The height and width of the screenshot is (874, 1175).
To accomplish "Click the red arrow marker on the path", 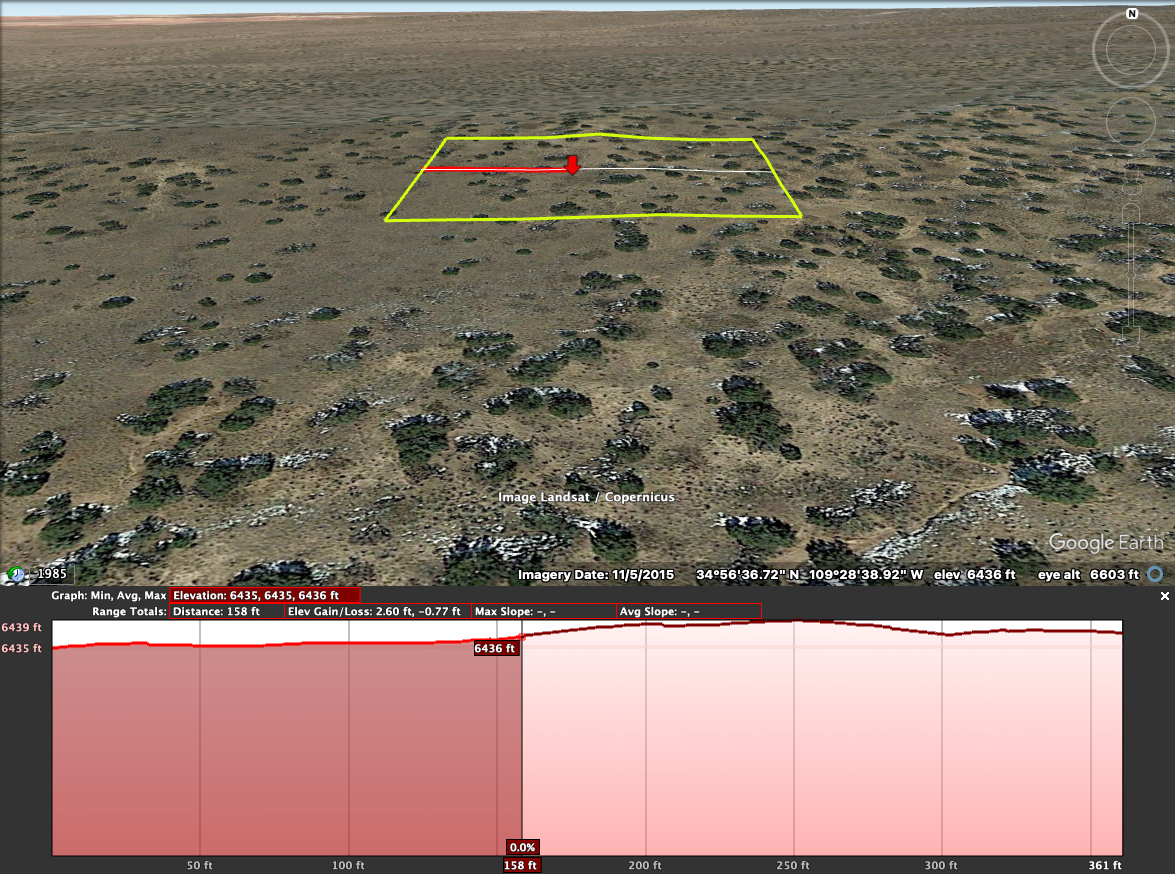I will pyautogui.click(x=573, y=165).
